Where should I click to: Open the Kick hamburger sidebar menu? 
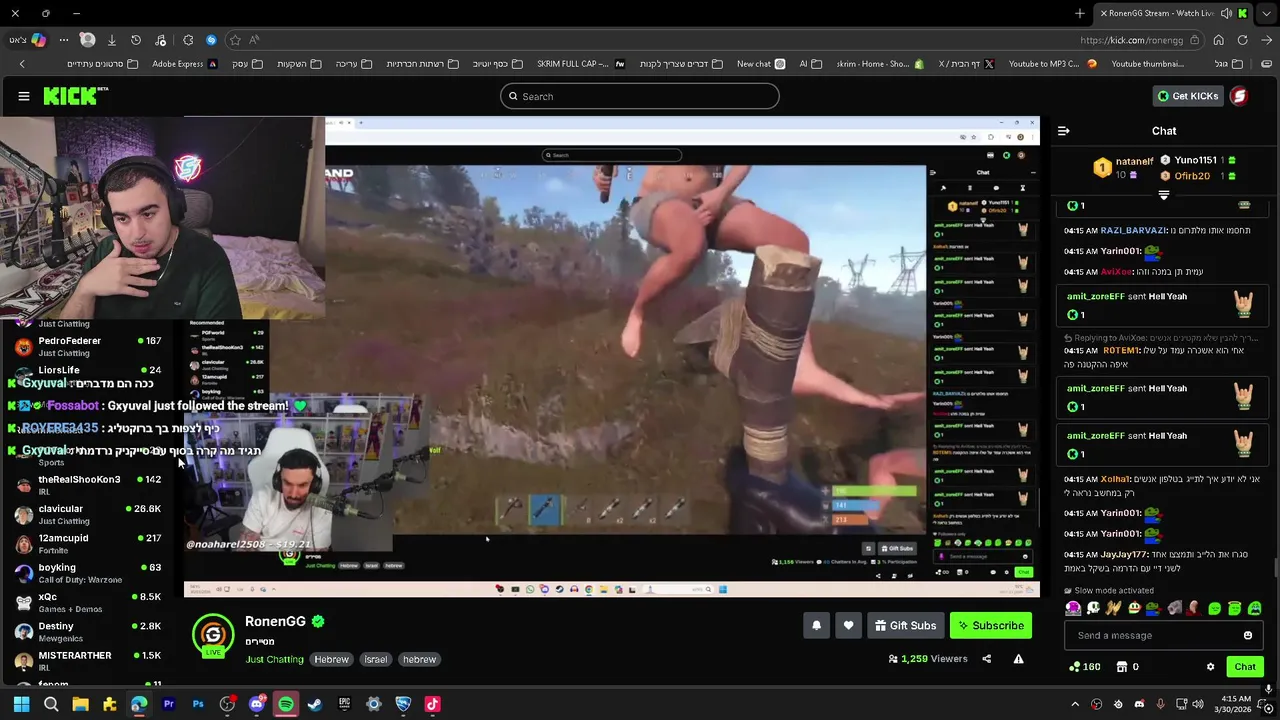[x=24, y=96]
